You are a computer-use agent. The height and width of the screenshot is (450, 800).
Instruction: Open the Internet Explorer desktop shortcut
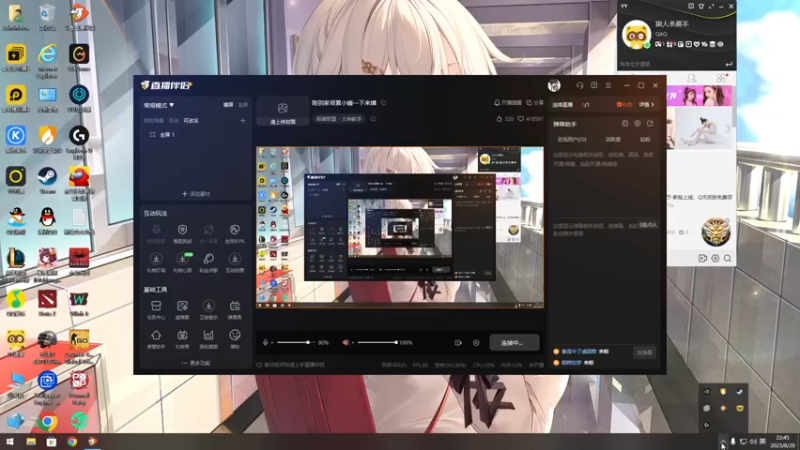pos(47,60)
